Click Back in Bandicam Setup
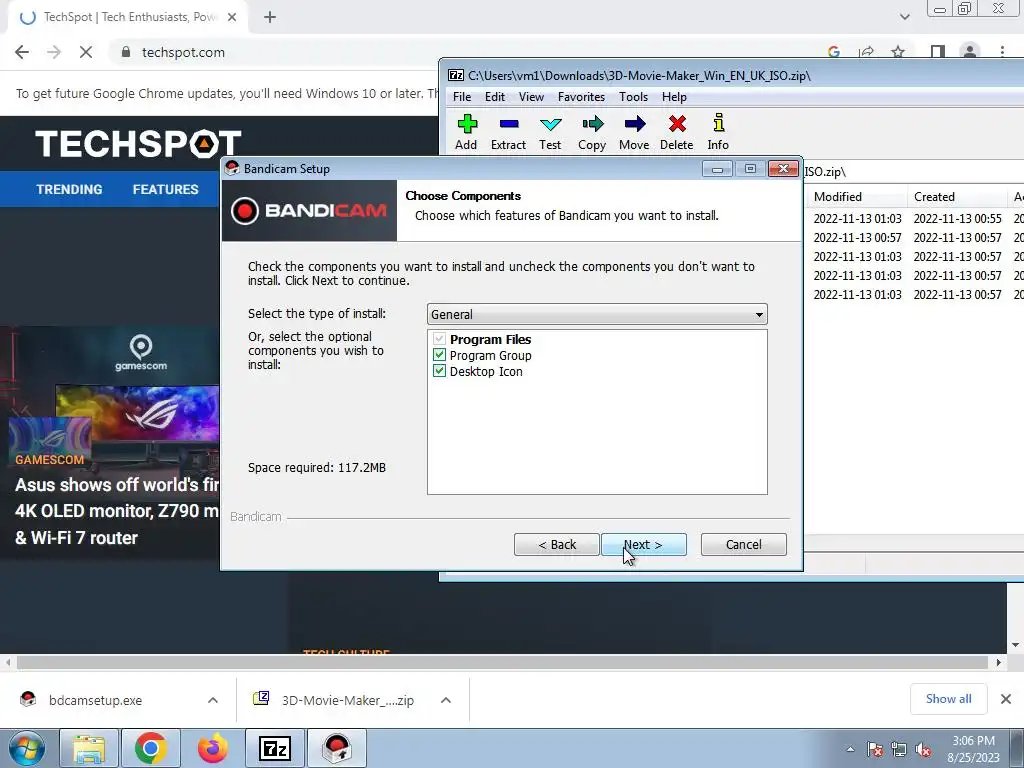 tap(556, 545)
